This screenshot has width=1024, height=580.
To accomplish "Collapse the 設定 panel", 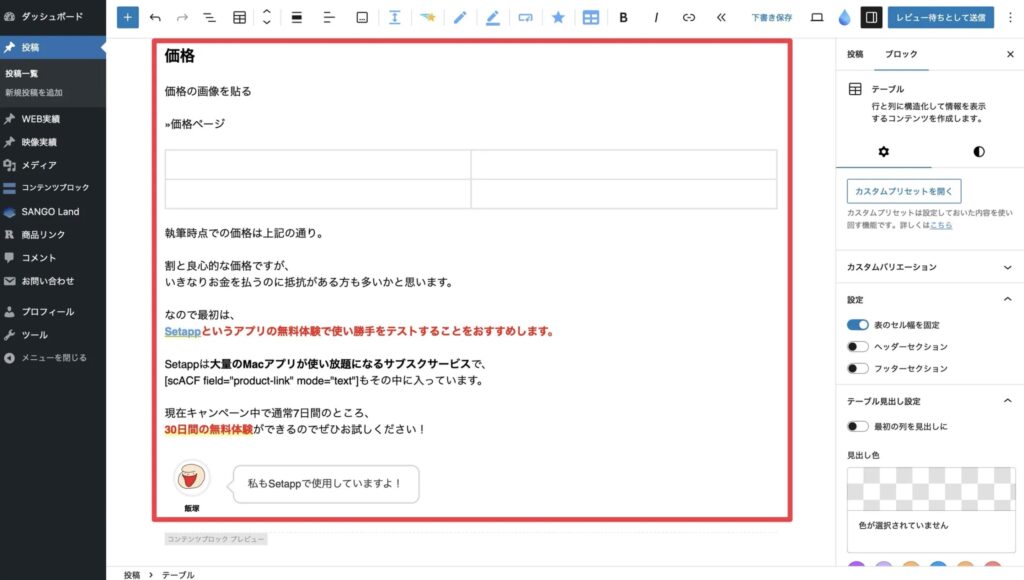I will (1006, 299).
